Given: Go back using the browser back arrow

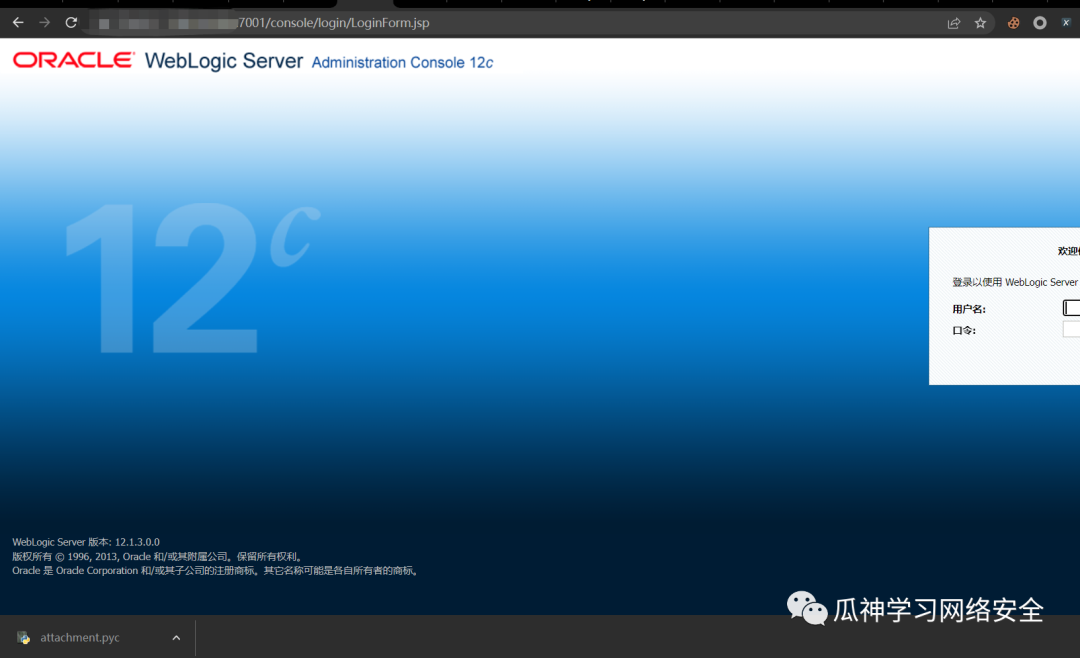Looking at the screenshot, I should [19, 23].
